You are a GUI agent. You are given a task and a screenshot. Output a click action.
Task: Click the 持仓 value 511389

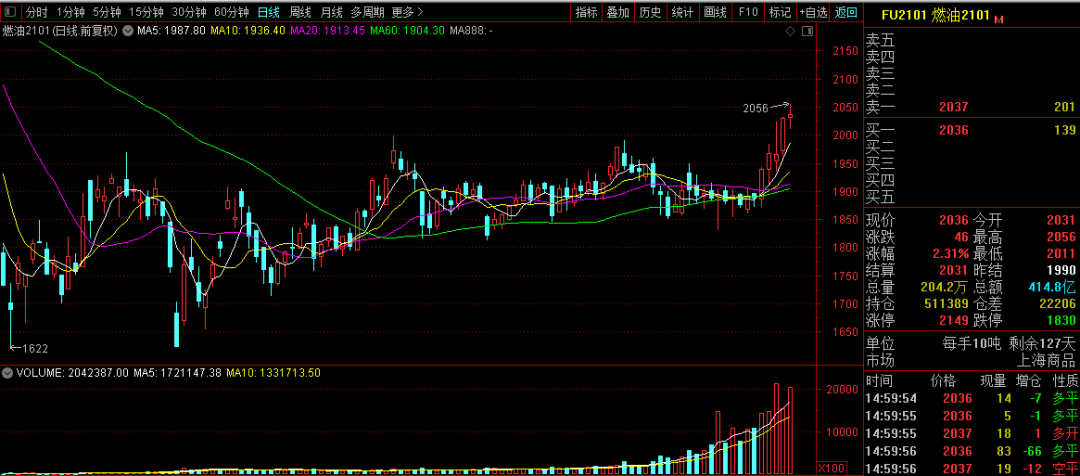click(x=945, y=304)
